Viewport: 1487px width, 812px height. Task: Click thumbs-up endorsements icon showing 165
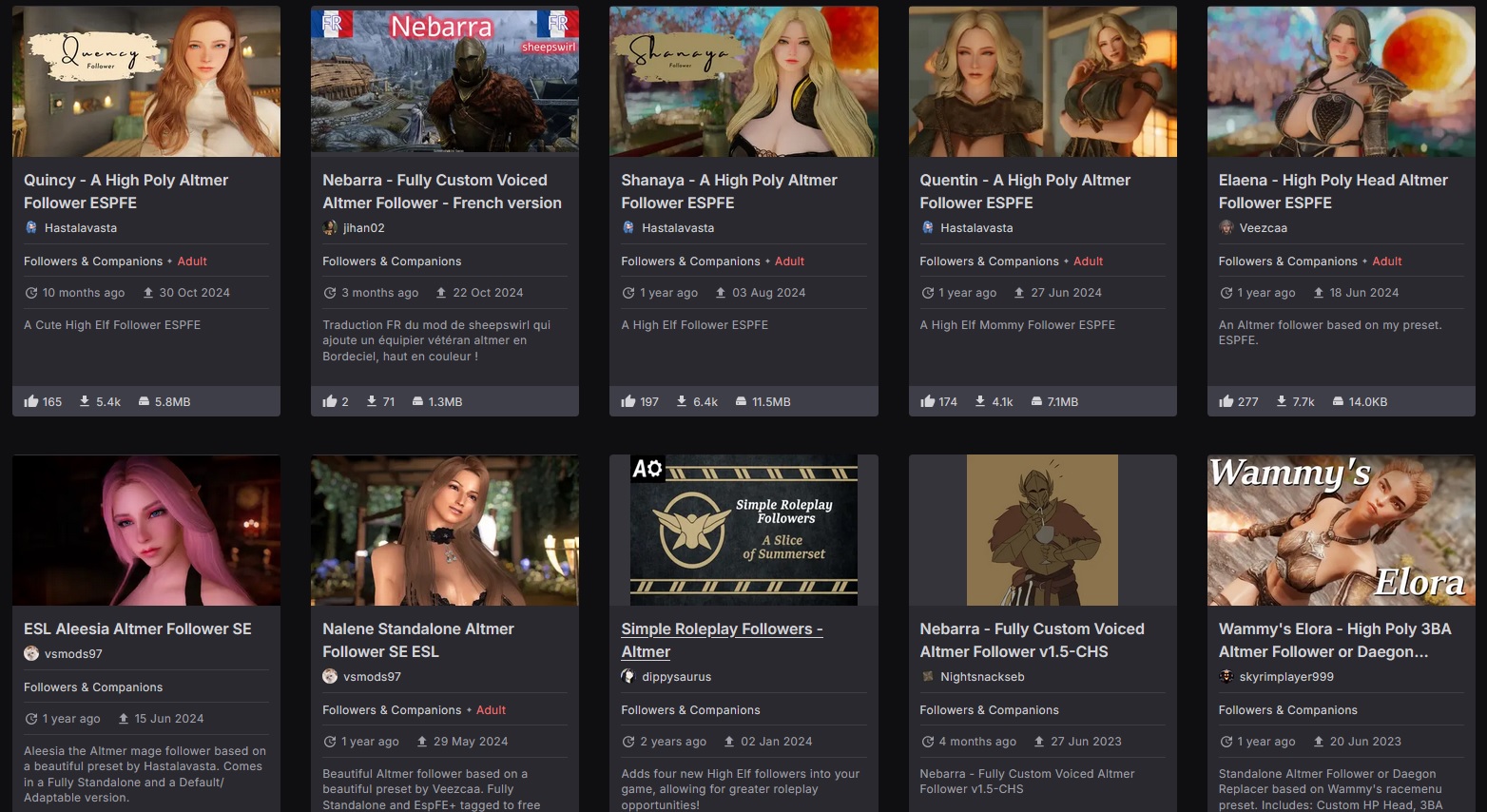(x=31, y=401)
